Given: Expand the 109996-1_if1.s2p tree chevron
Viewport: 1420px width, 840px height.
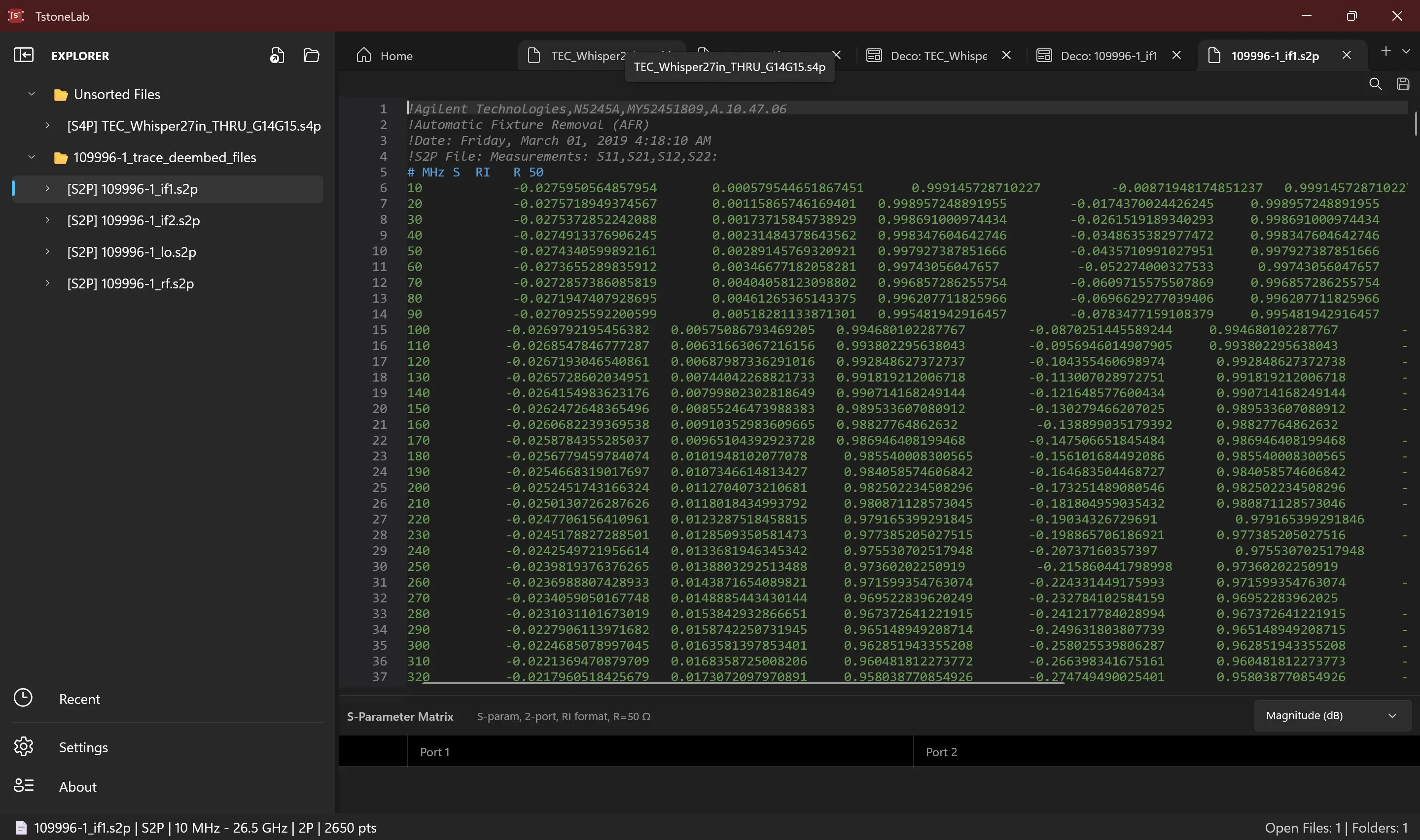Looking at the screenshot, I should (47, 188).
